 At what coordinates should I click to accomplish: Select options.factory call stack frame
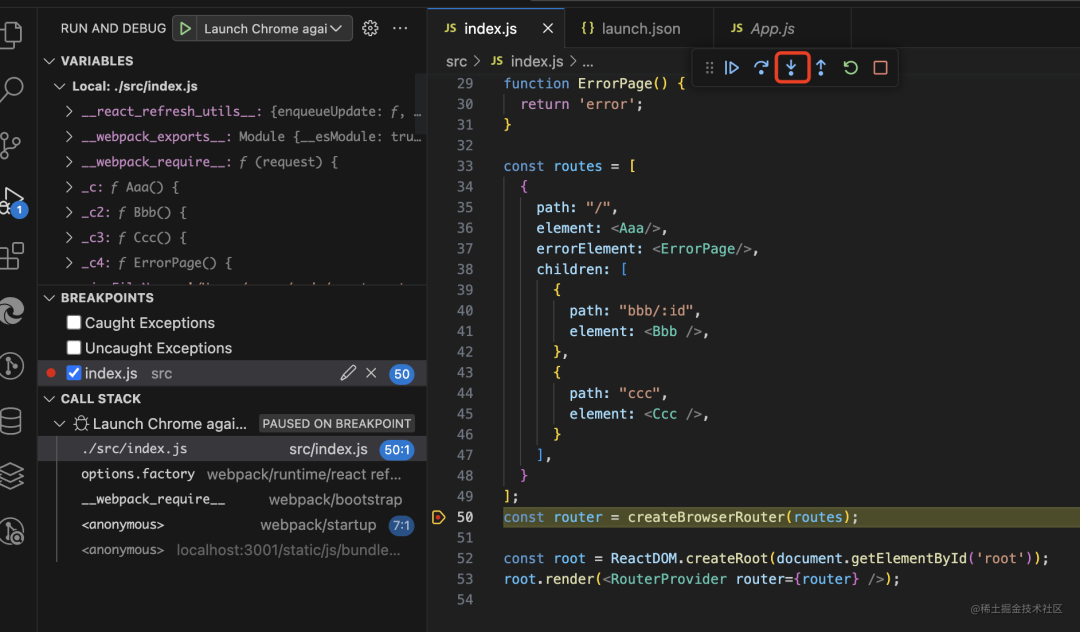click(x=233, y=474)
